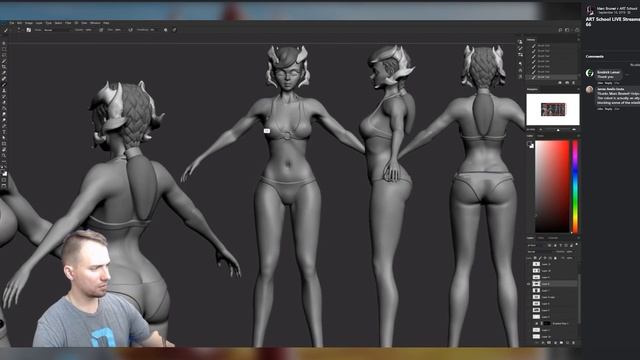
Task: Select the Eyedropper tool
Action: [4, 73]
